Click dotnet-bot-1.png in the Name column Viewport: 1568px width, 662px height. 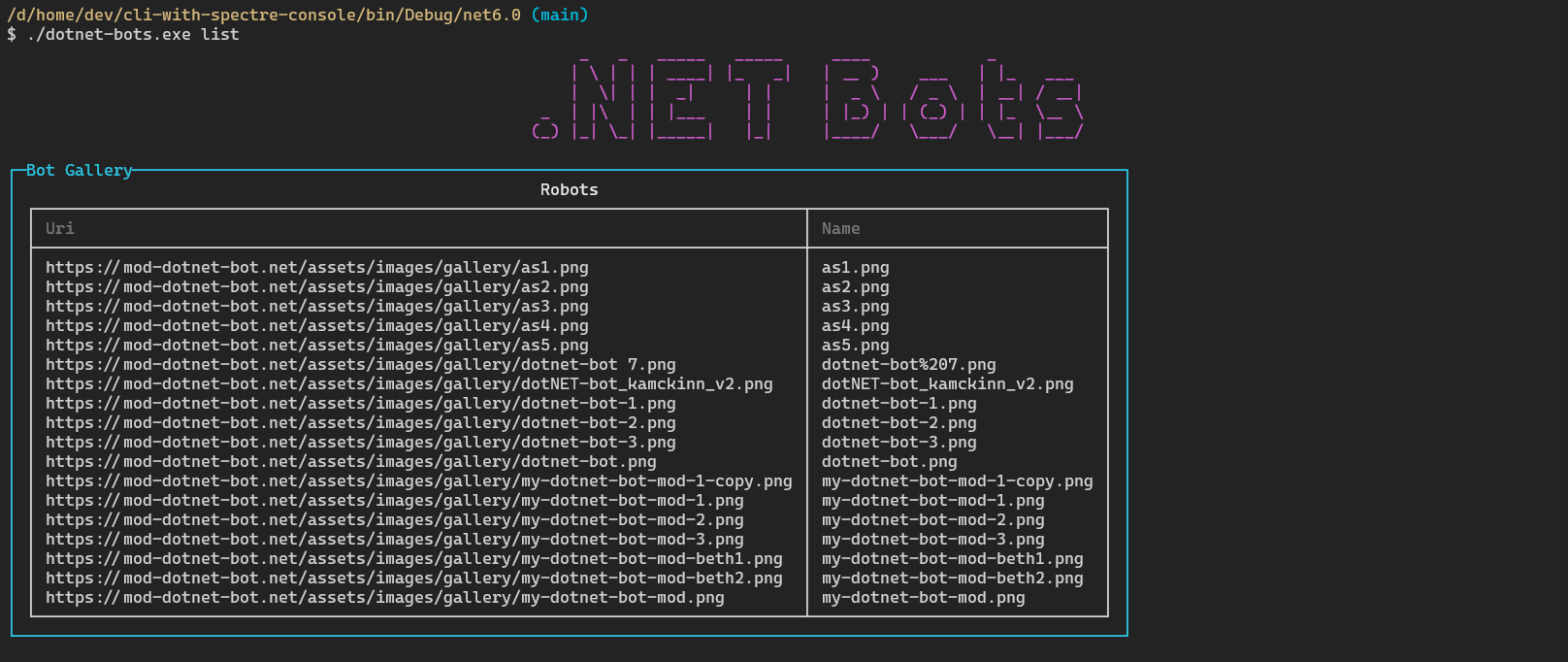coord(899,403)
